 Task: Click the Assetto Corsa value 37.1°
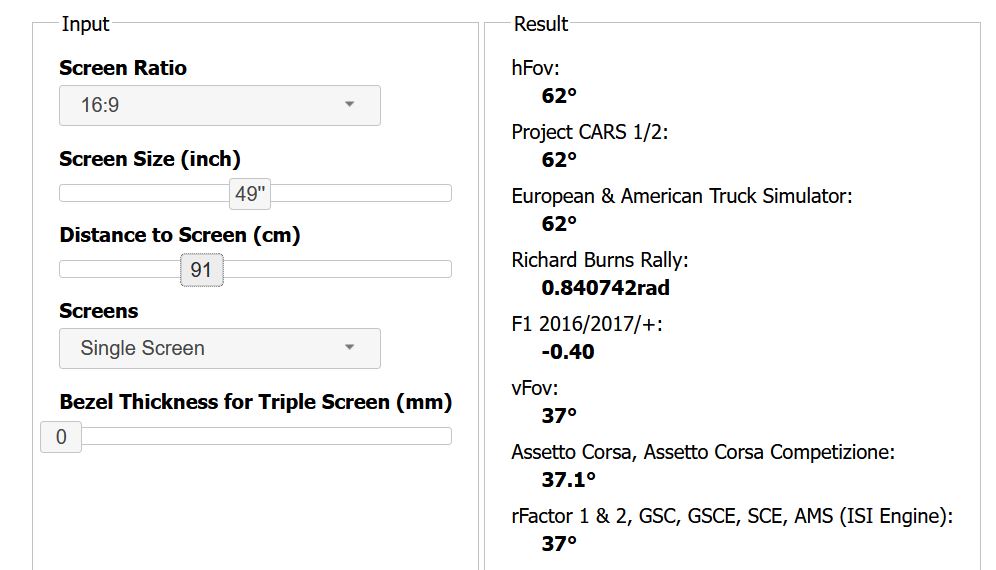click(568, 480)
